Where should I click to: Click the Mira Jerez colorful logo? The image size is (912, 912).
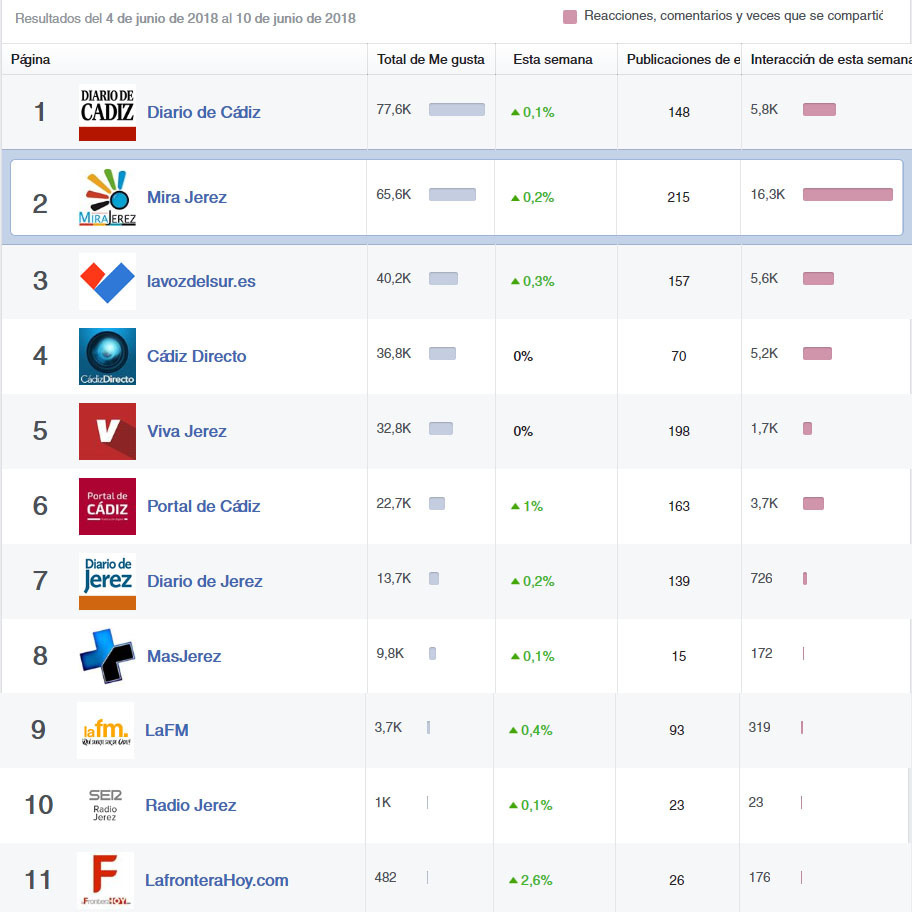[107, 197]
